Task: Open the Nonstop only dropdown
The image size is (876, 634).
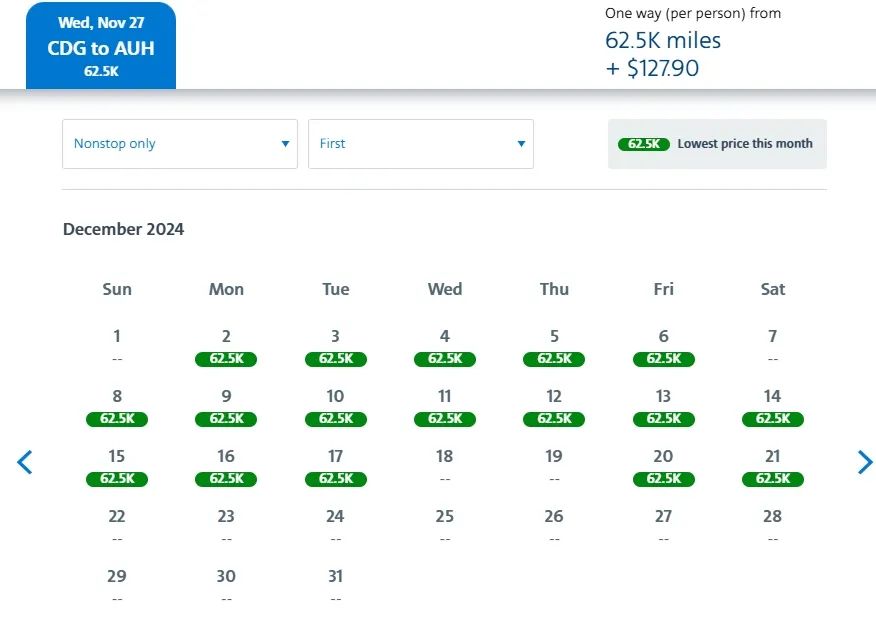Action: (180, 144)
